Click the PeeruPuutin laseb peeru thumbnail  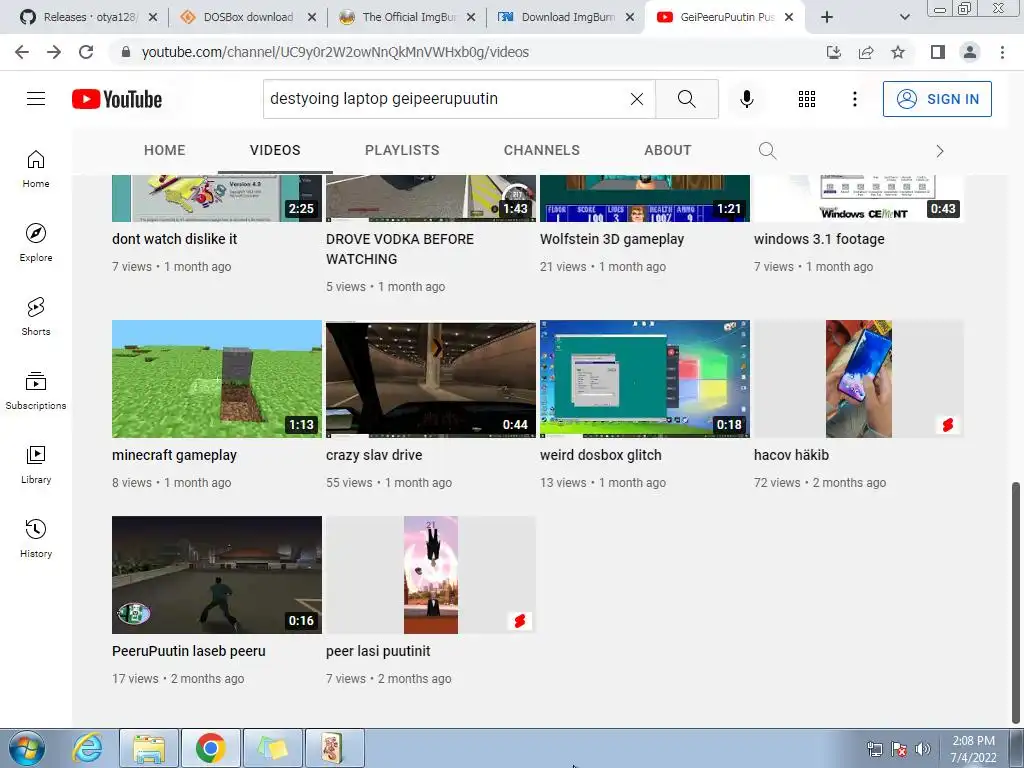tap(217, 575)
